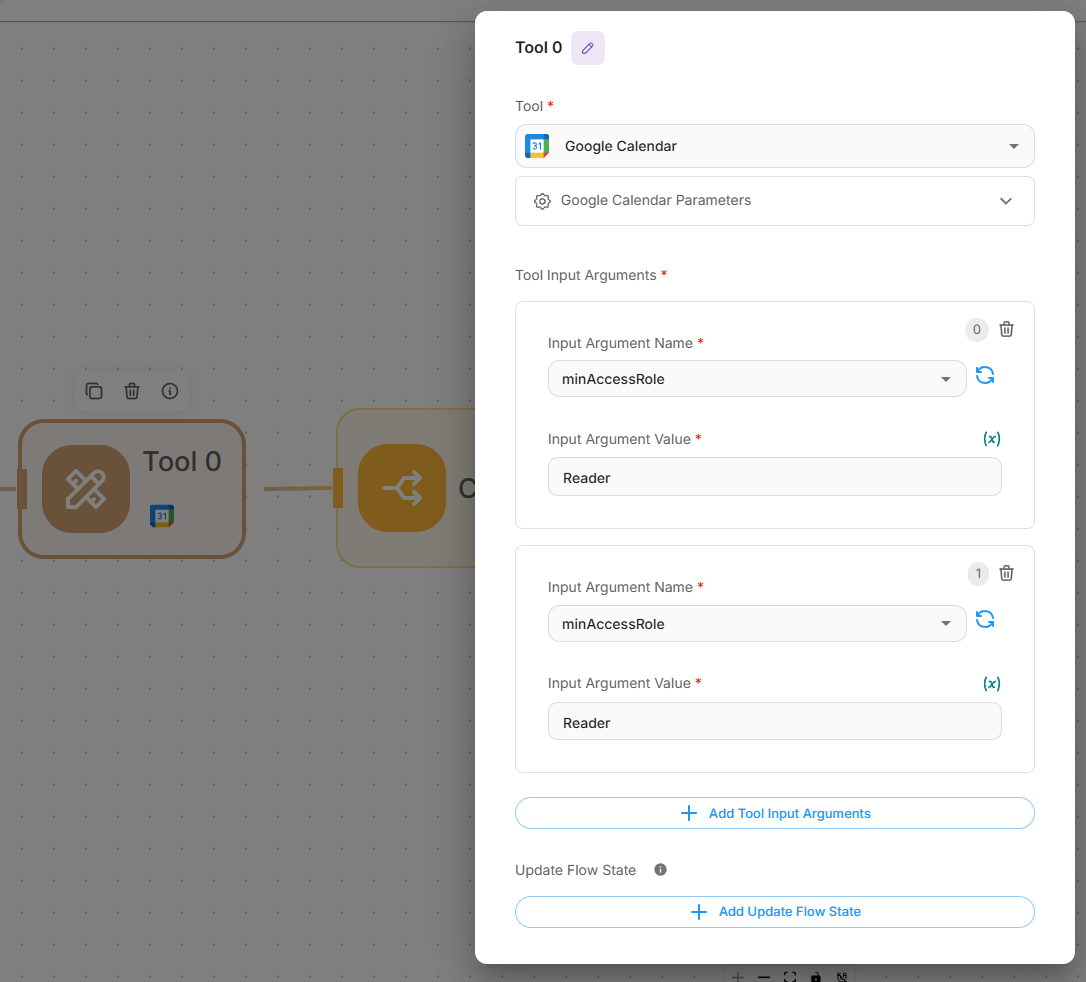Click the info icon above Tool 0 node
The width and height of the screenshot is (1086, 982).
(x=170, y=391)
